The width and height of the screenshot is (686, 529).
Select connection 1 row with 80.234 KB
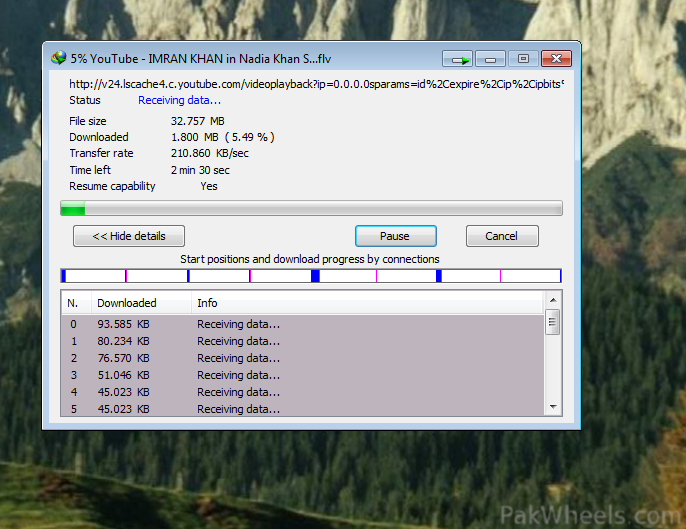click(x=302, y=341)
